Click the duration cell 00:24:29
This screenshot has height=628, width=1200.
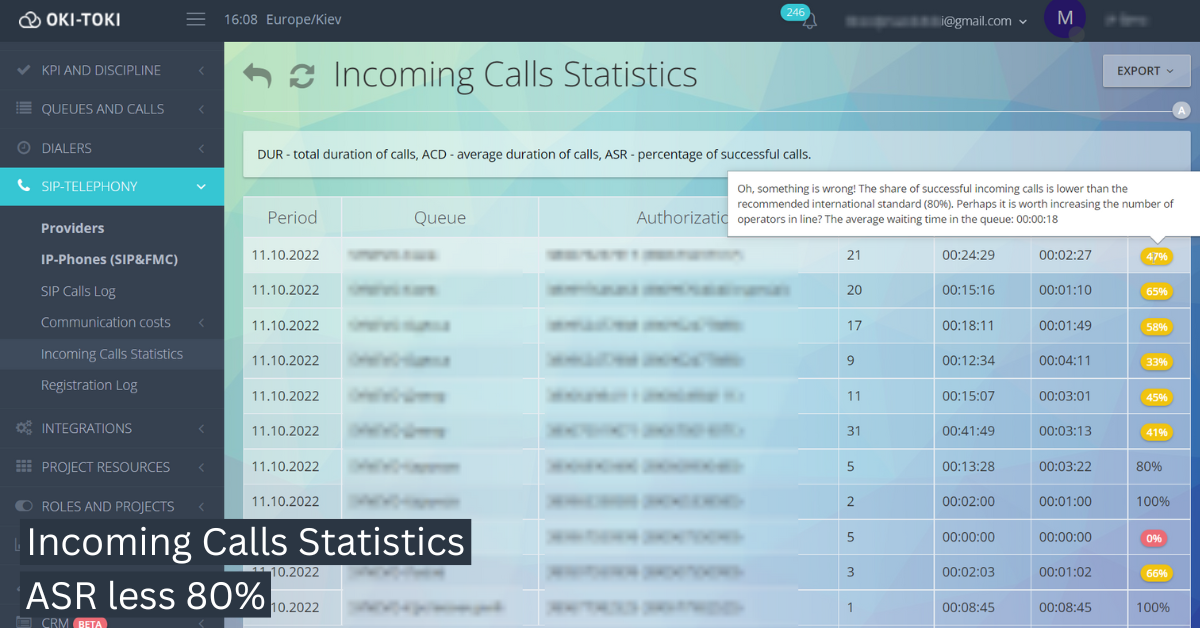click(x=968, y=255)
